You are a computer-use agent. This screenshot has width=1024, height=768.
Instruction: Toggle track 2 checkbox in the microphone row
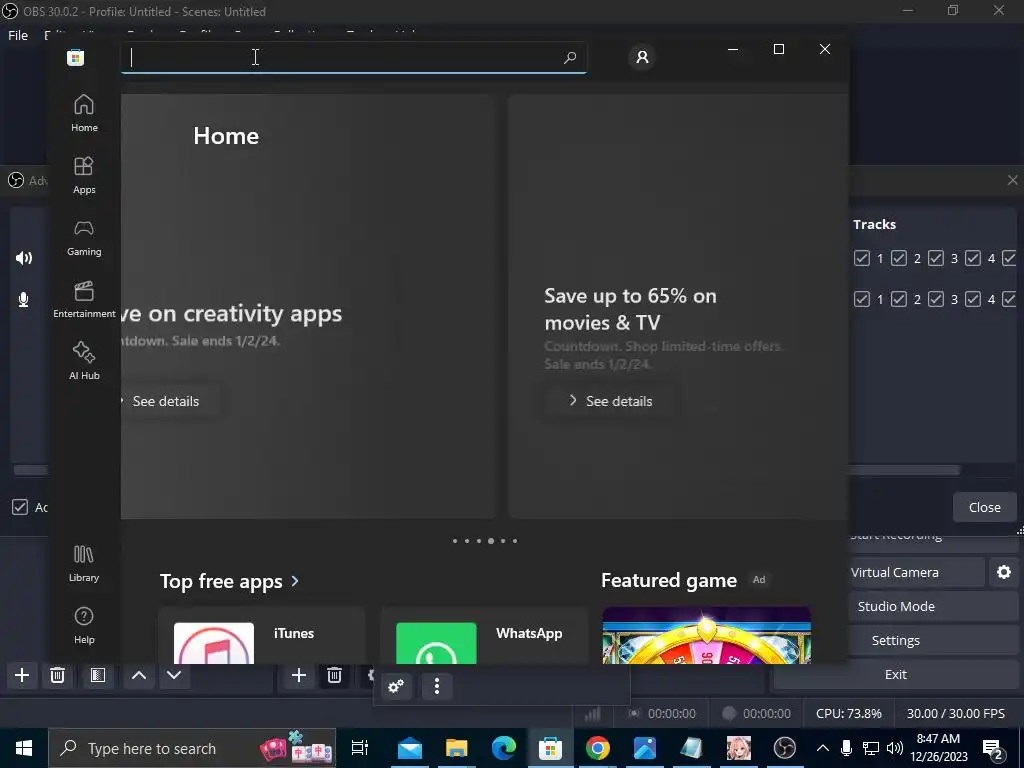(x=899, y=299)
